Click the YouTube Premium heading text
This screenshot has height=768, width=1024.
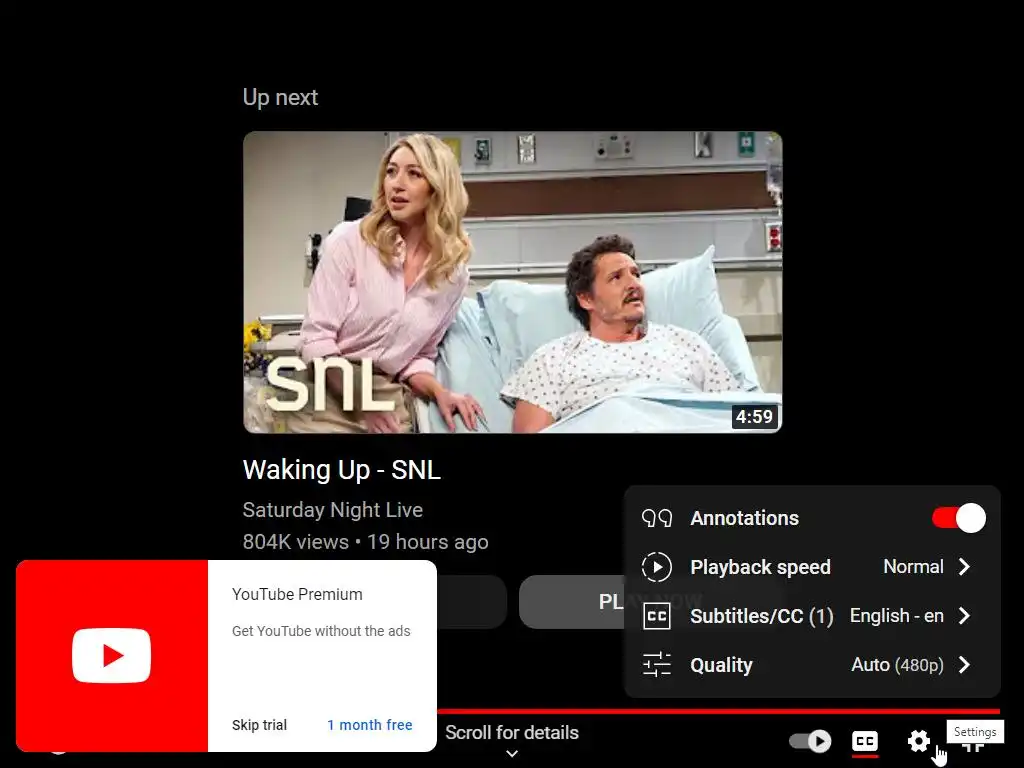coord(297,594)
